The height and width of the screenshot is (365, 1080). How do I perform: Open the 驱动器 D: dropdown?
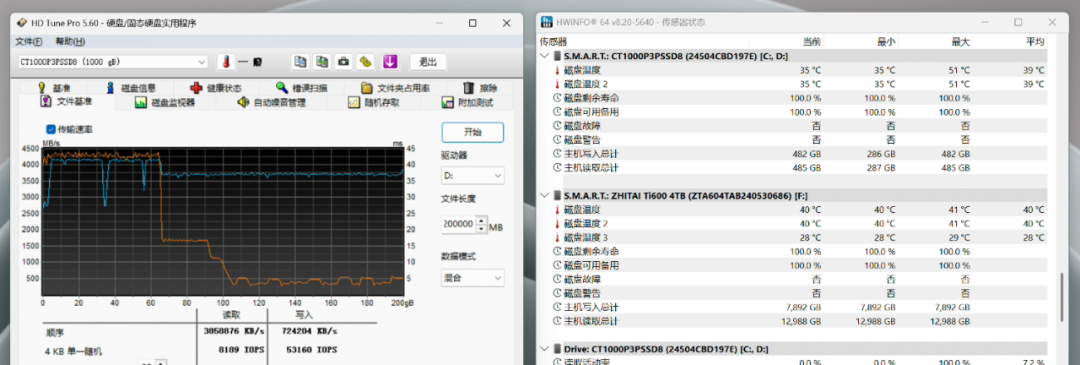tap(472, 176)
